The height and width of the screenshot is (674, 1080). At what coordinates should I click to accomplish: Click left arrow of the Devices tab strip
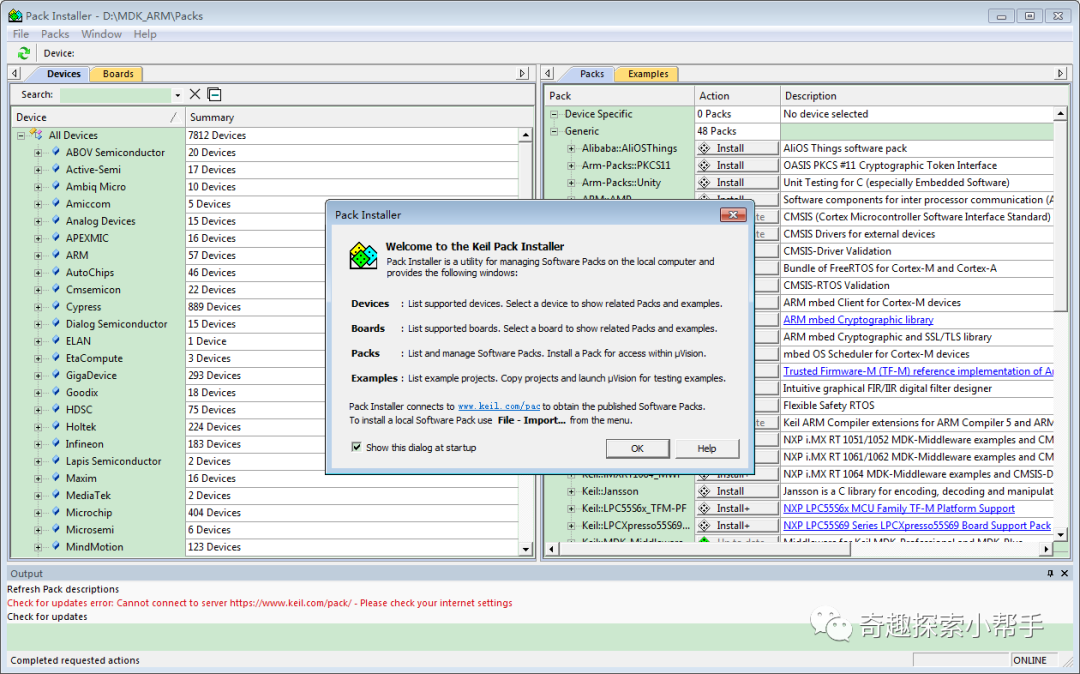click(x=14, y=73)
